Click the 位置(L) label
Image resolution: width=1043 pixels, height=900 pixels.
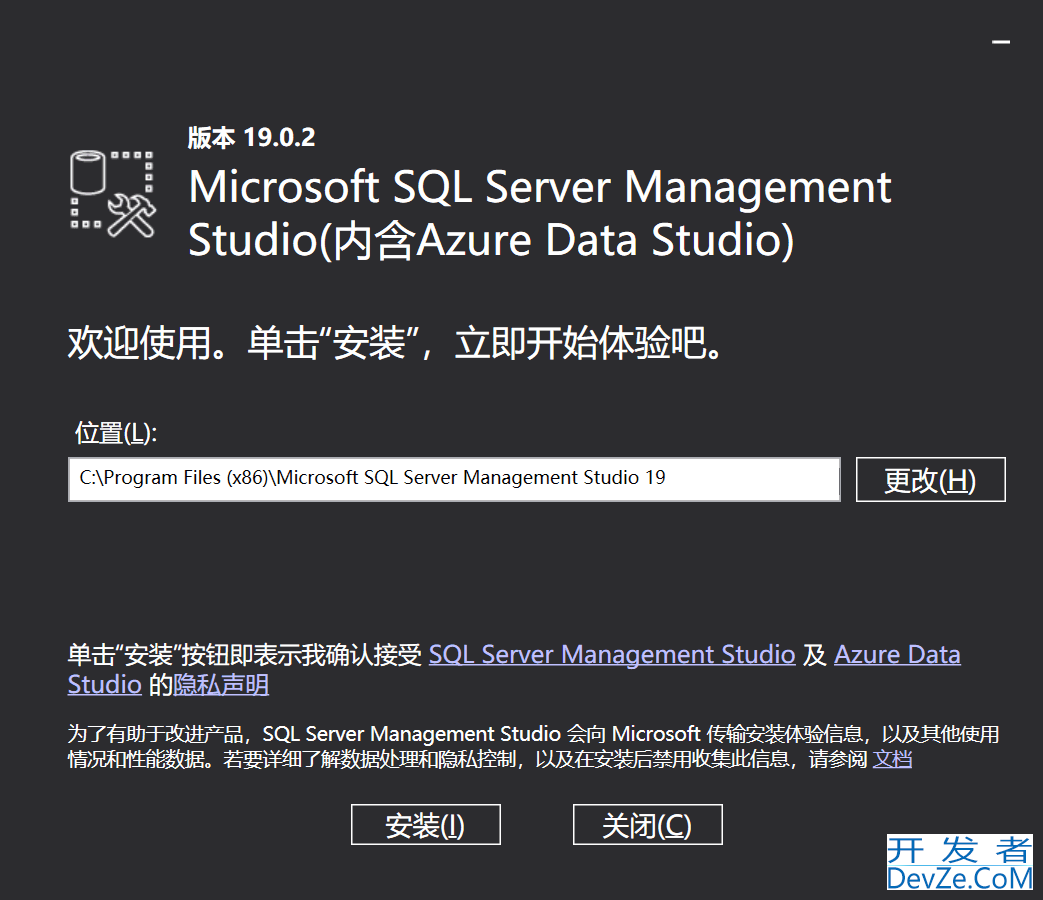[x=116, y=433]
